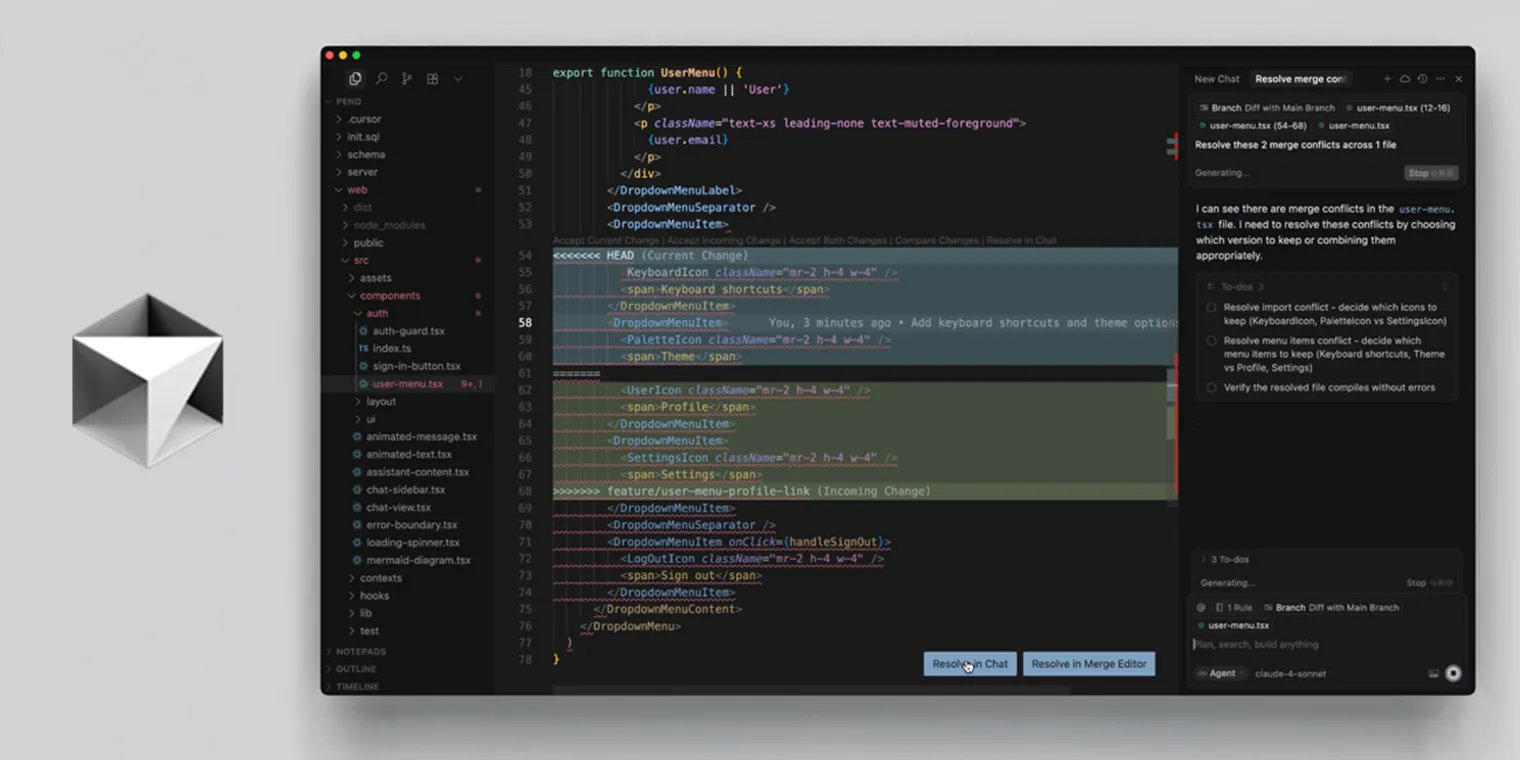This screenshot has height=760, width=1520.
Task: Select the Resolve merge conflicts chat tab
Action: [x=1300, y=78]
